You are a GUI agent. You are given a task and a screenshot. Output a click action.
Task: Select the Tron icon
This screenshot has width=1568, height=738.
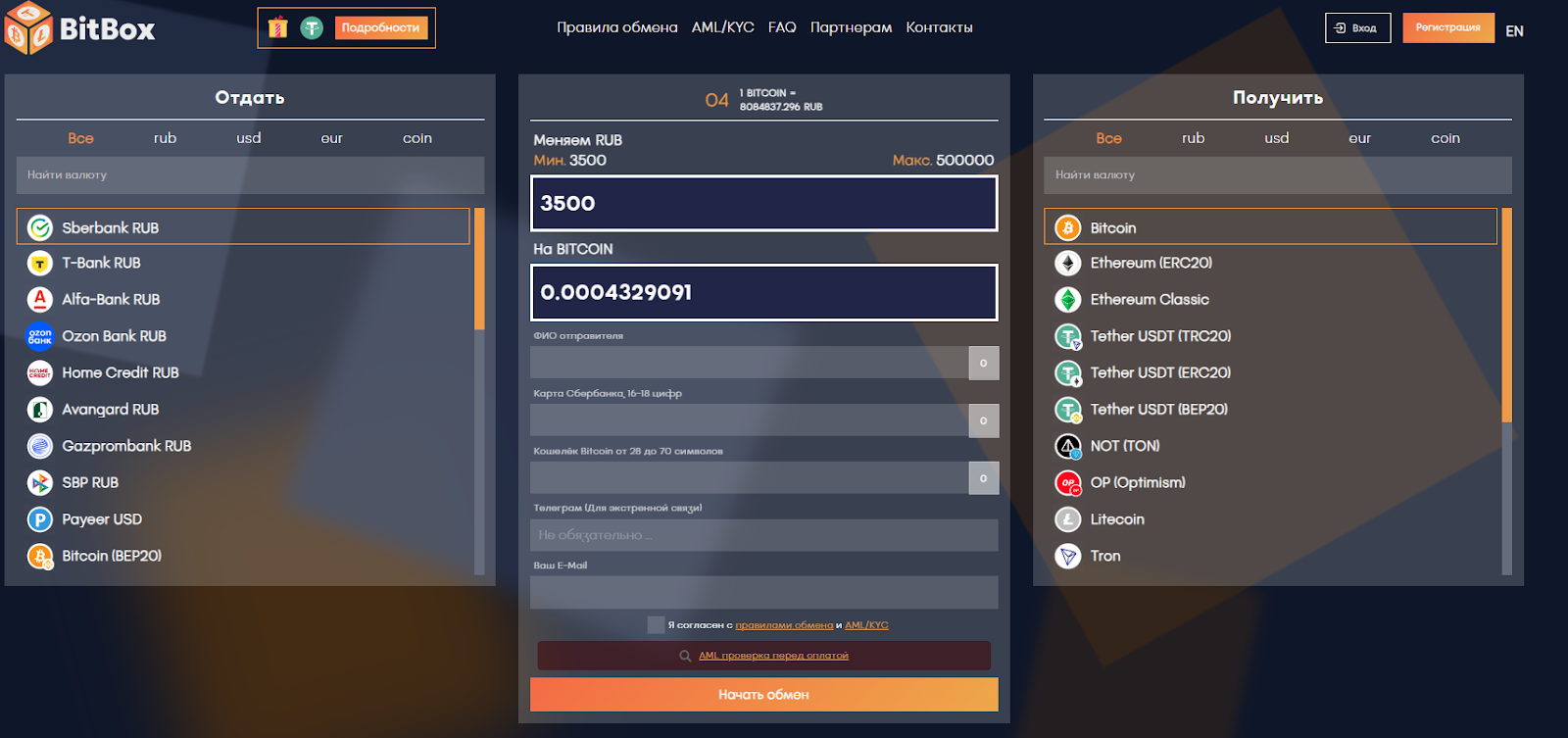click(1068, 556)
